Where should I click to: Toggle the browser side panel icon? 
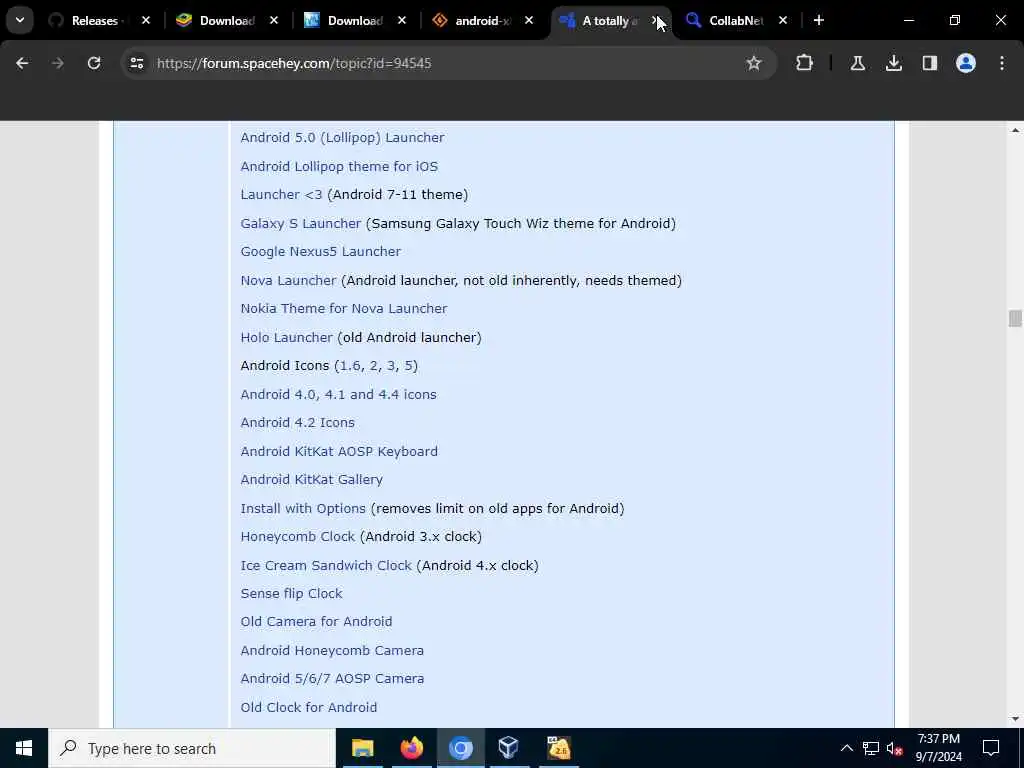coord(930,63)
